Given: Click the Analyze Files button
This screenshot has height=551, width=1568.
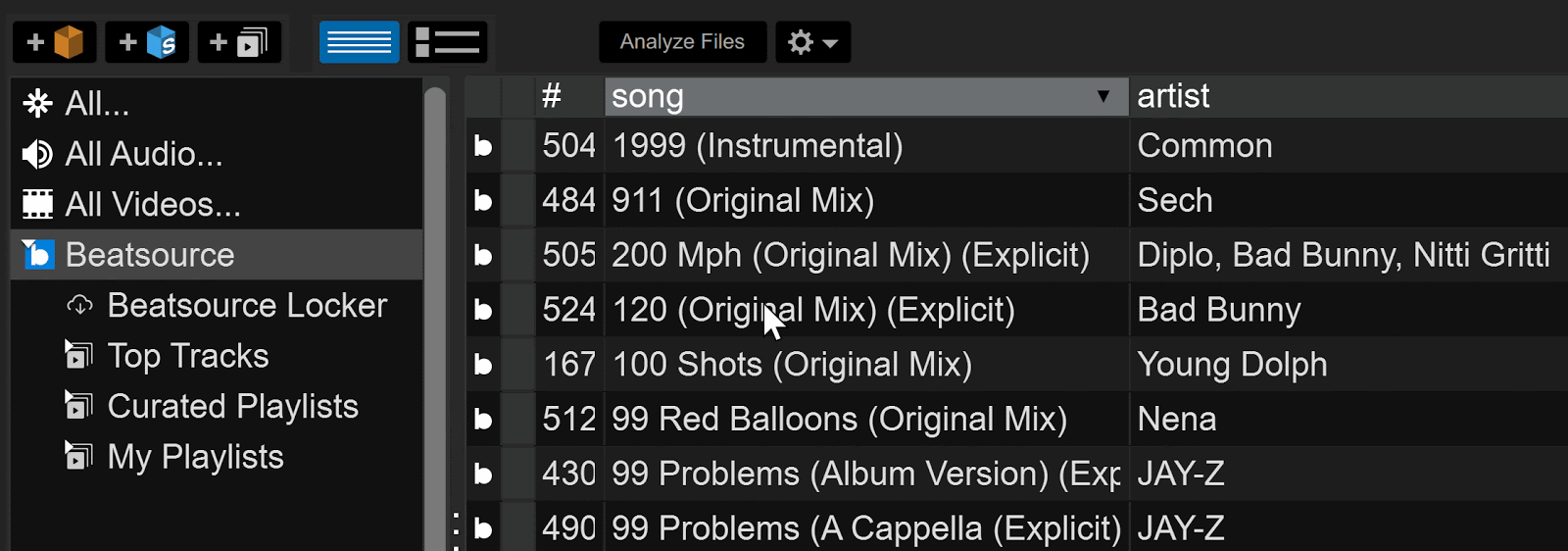Looking at the screenshot, I should click(682, 42).
